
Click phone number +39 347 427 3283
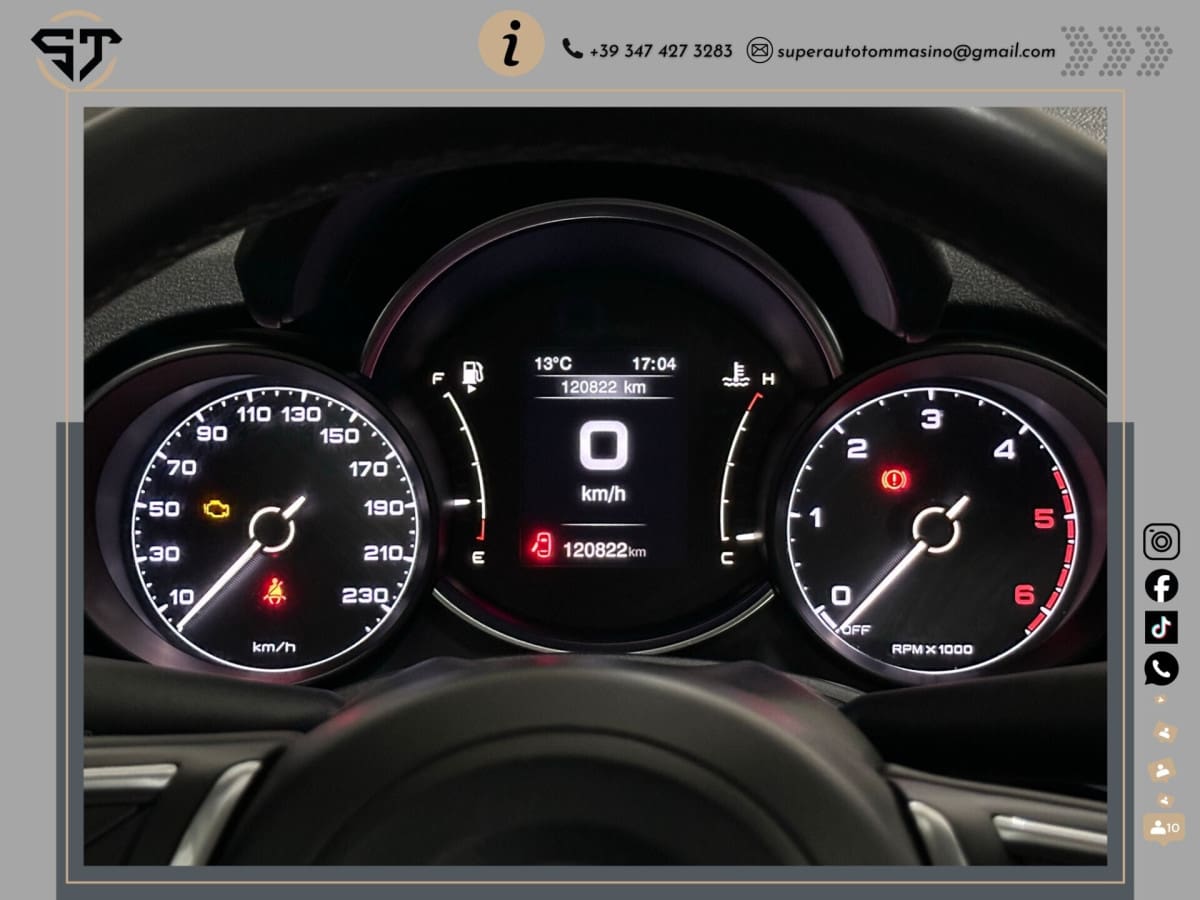(660, 51)
